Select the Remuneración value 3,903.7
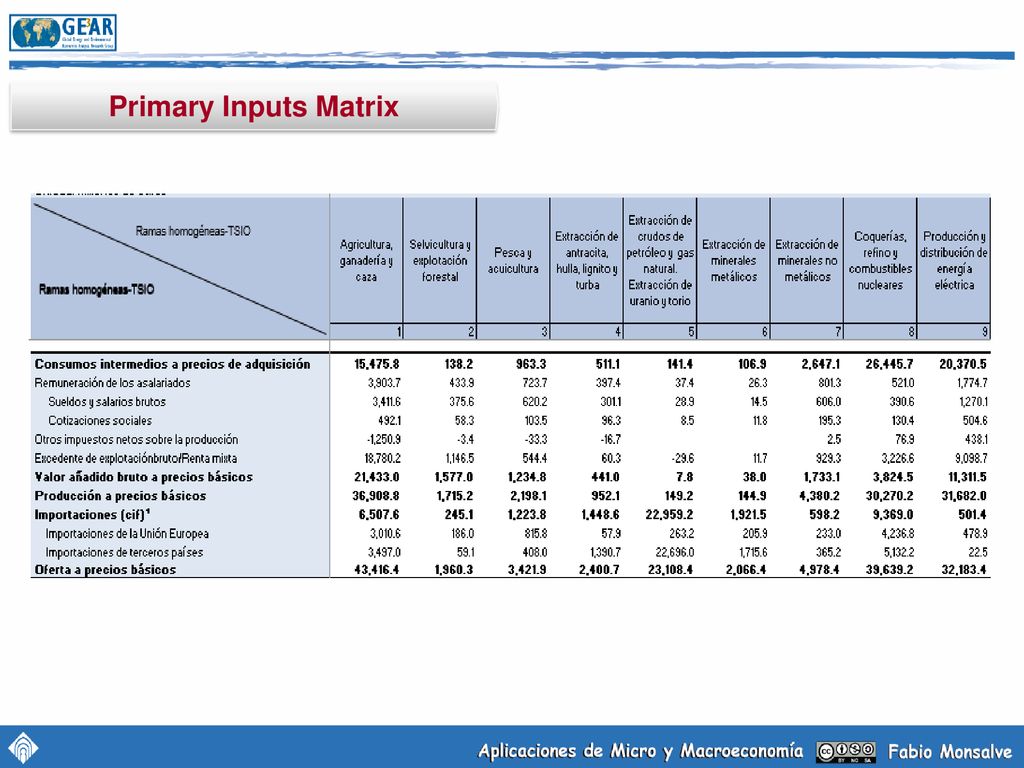 click(x=384, y=383)
